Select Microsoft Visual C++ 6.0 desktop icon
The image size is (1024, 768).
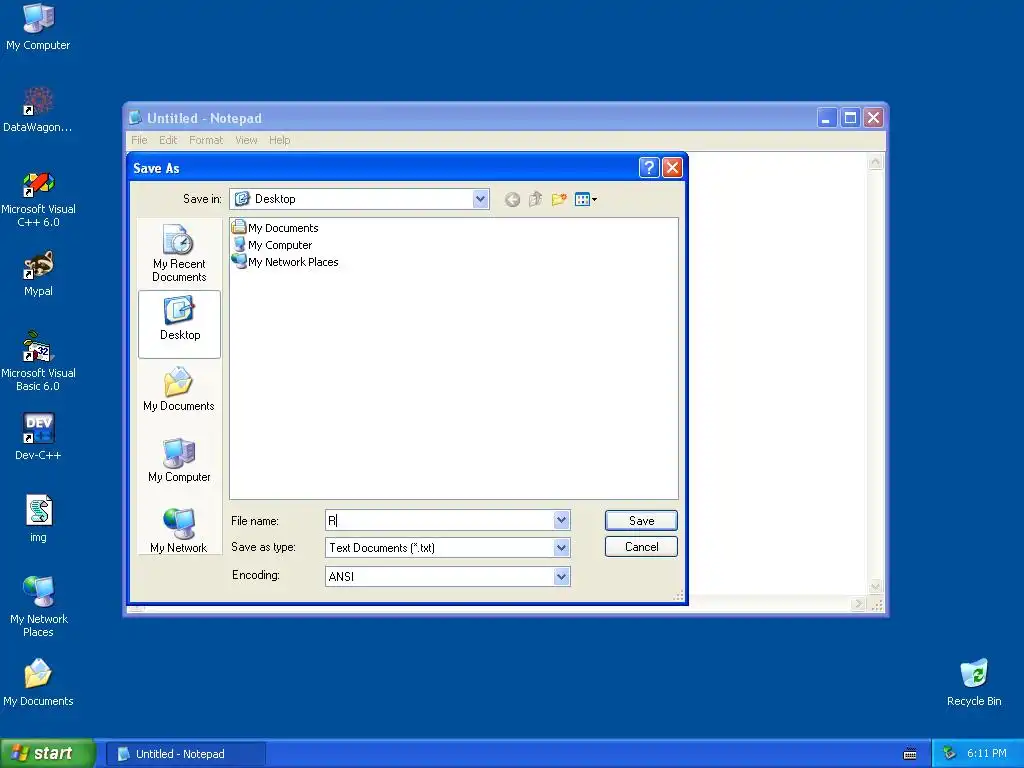(x=38, y=199)
